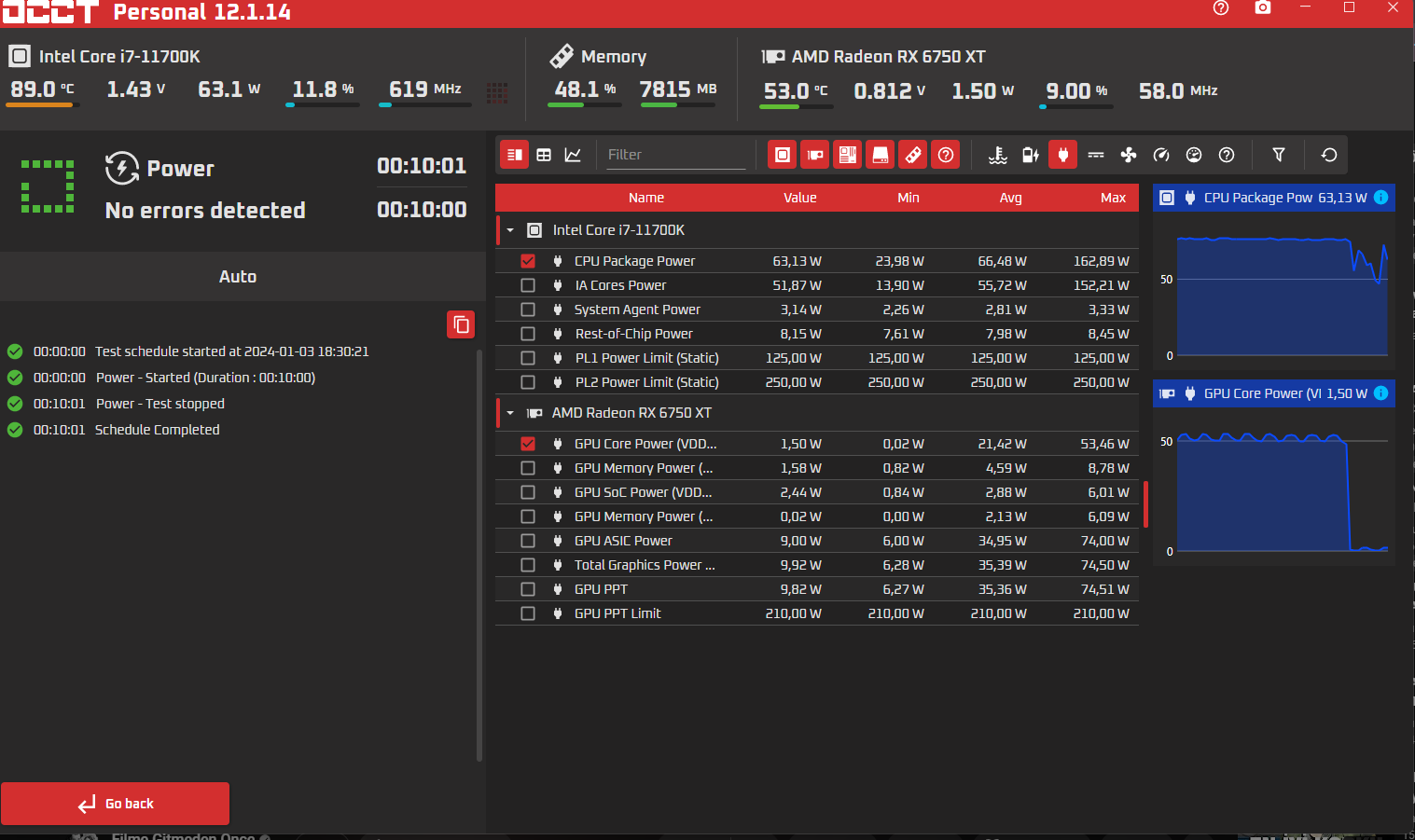Toggle the red question-mark unknown hardware filter

tap(946, 155)
